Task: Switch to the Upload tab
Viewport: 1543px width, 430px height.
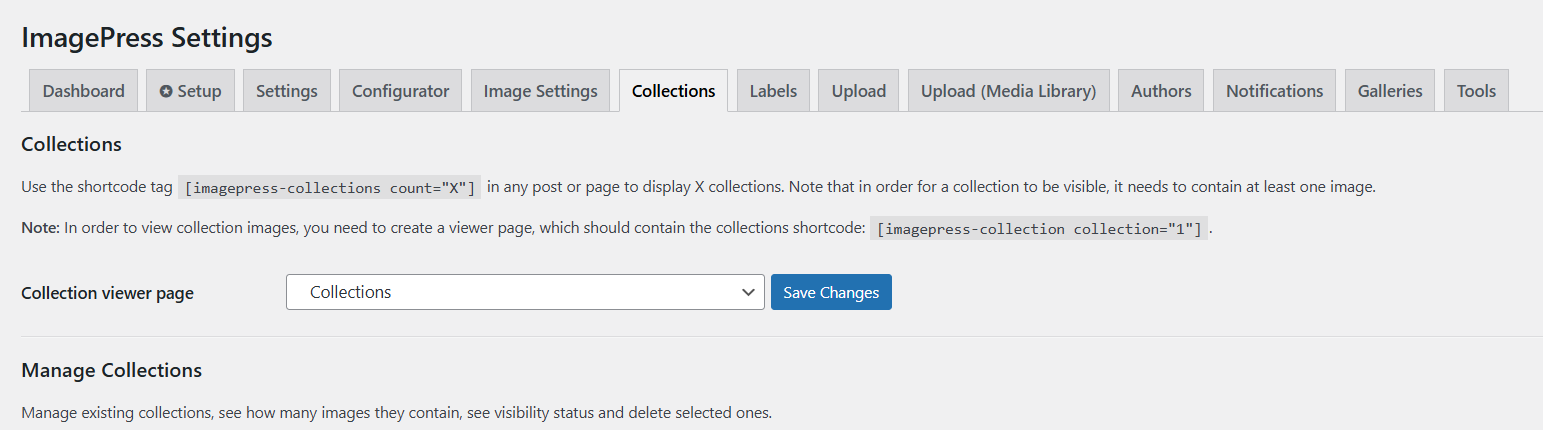Action: click(x=859, y=90)
